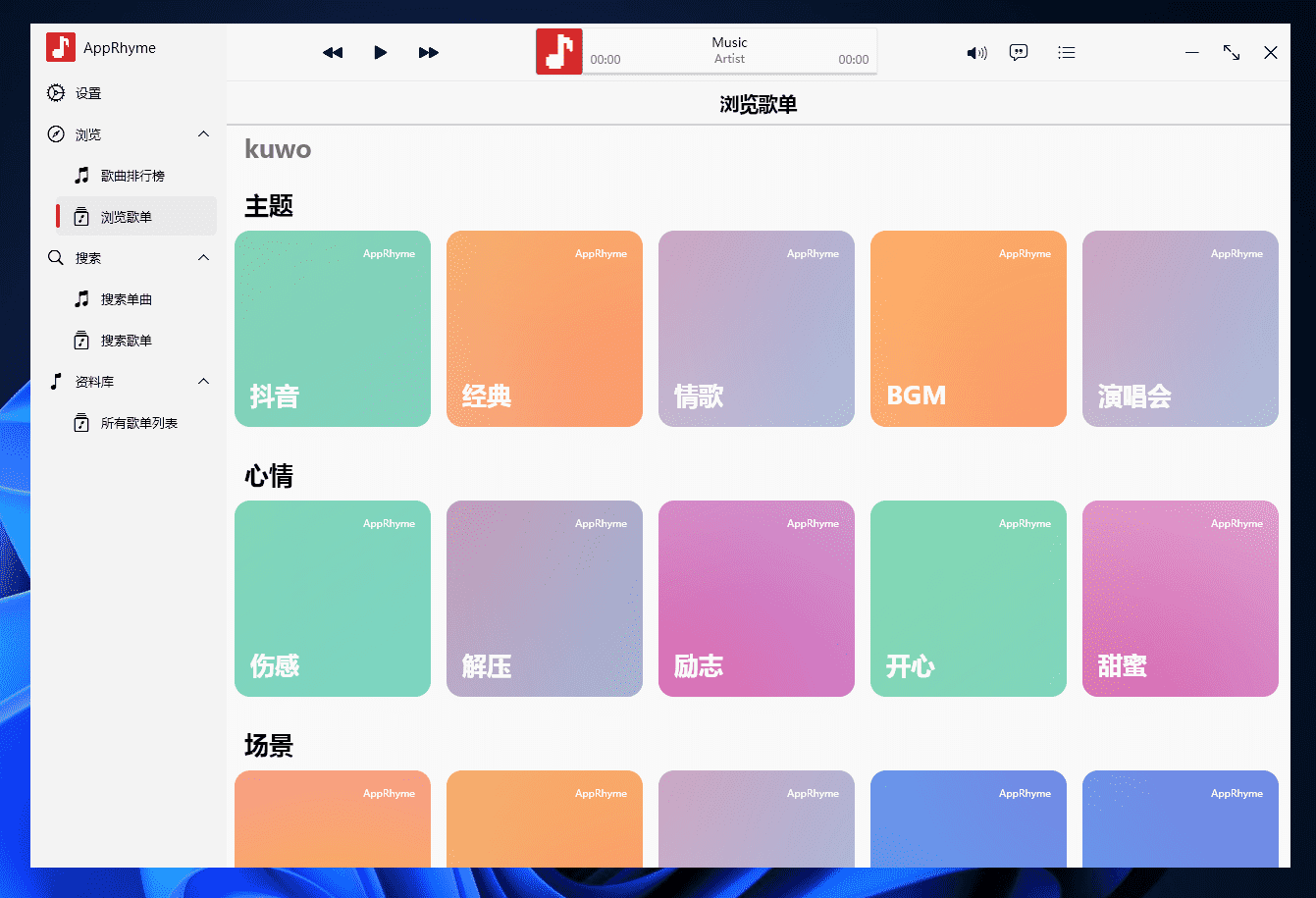The image size is (1316, 898).
Task: Click the 主题 section heading
Action: coord(269,206)
